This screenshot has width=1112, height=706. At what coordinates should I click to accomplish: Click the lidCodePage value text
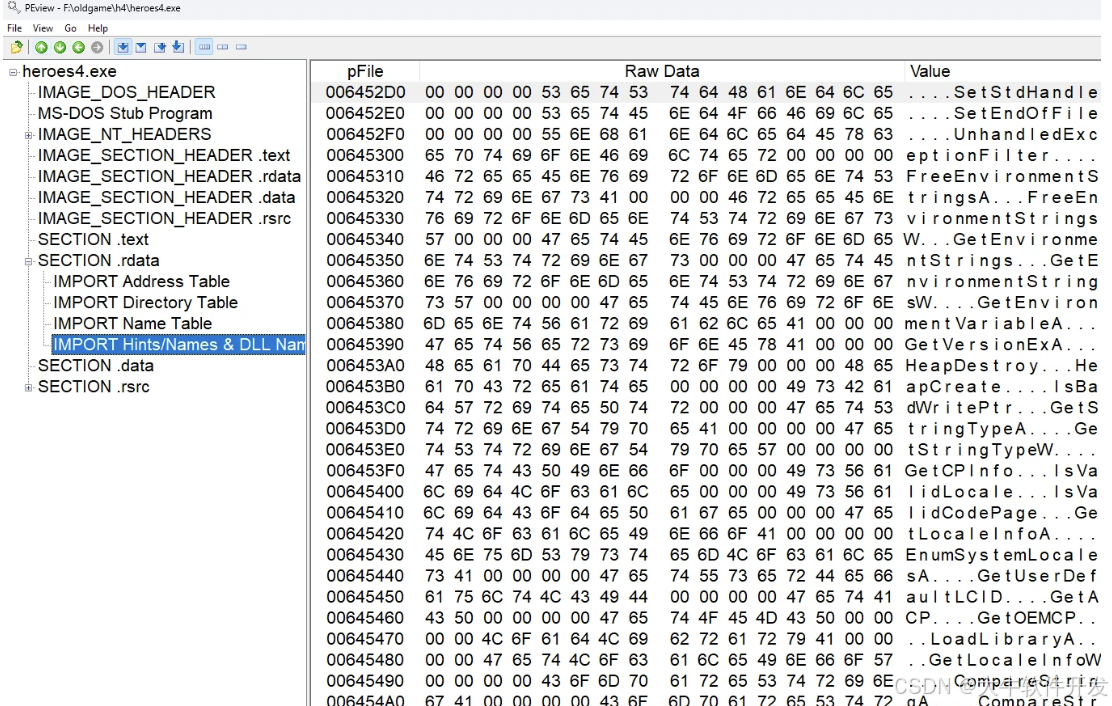coord(972,513)
